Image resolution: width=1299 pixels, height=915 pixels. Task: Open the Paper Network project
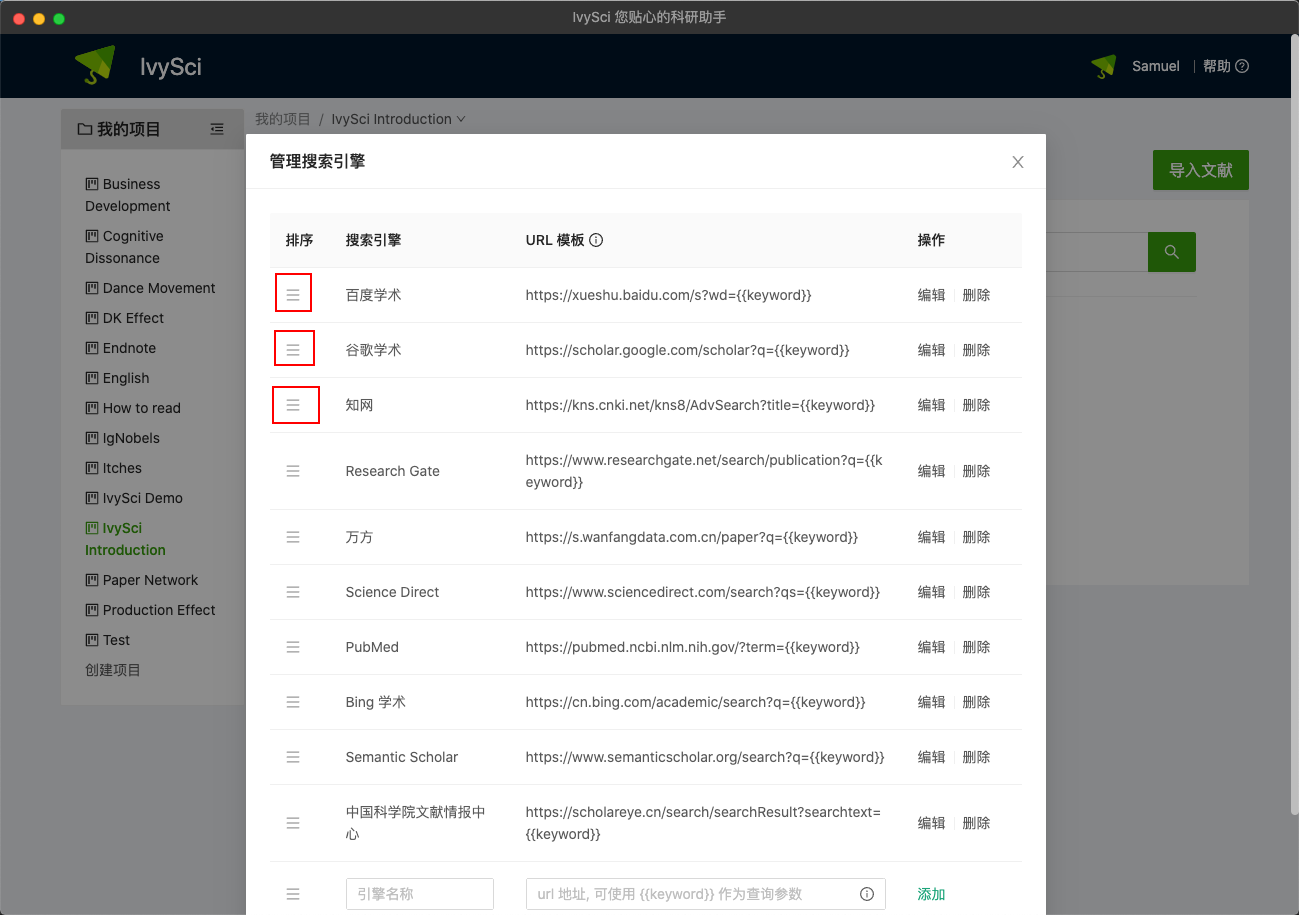[142, 580]
